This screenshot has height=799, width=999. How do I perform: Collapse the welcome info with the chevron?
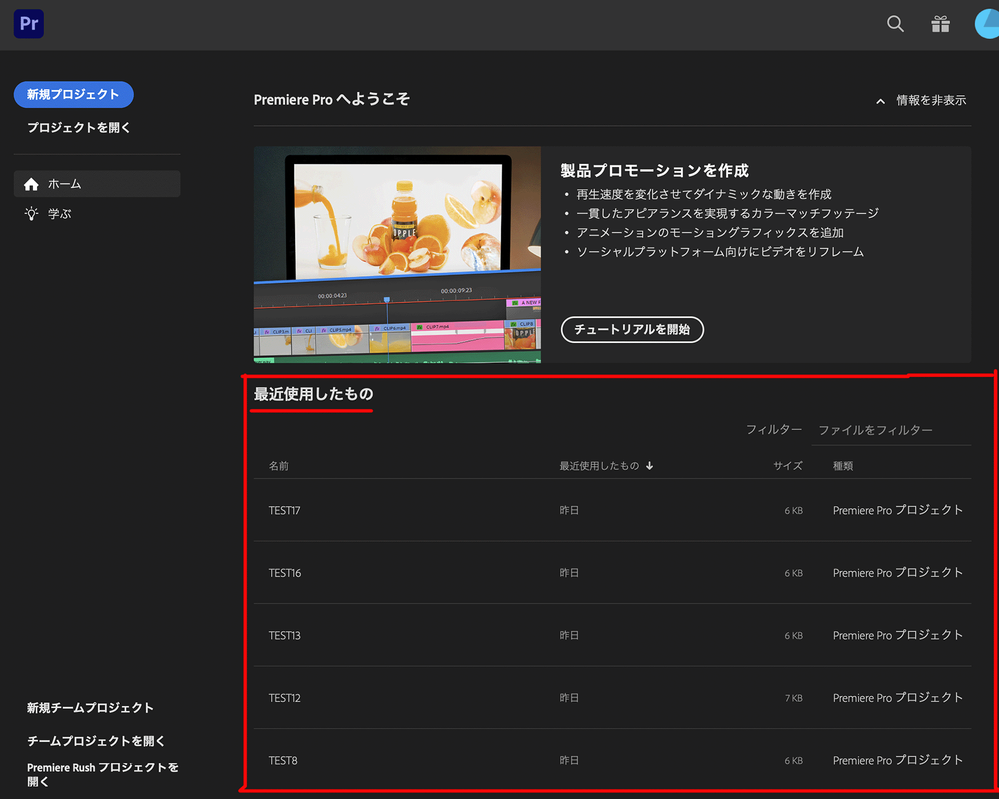pyautogui.click(x=880, y=101)
